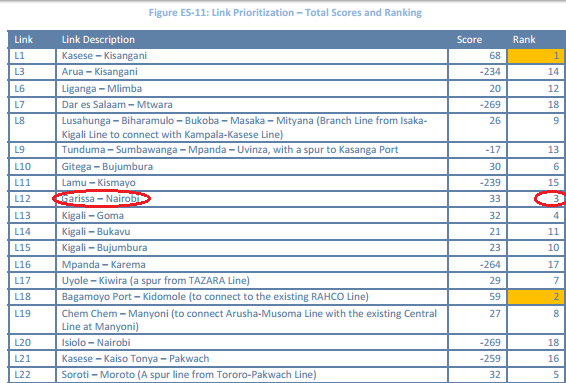Click rank 14 in Arua – Kisangani row
This screenshot has width=566, height=383.
click(x=553, y=71)
